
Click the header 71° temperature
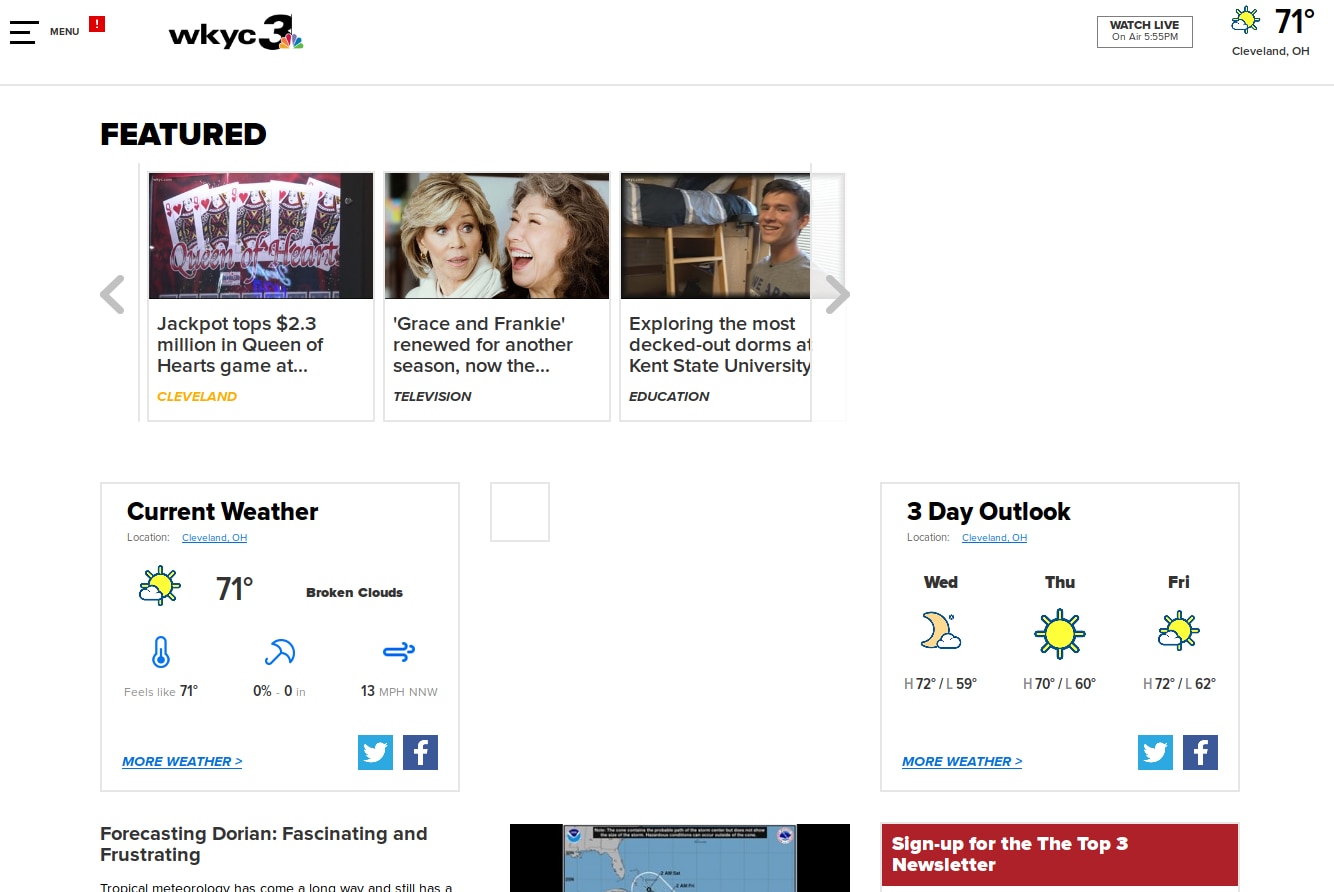coord(1295,21)
